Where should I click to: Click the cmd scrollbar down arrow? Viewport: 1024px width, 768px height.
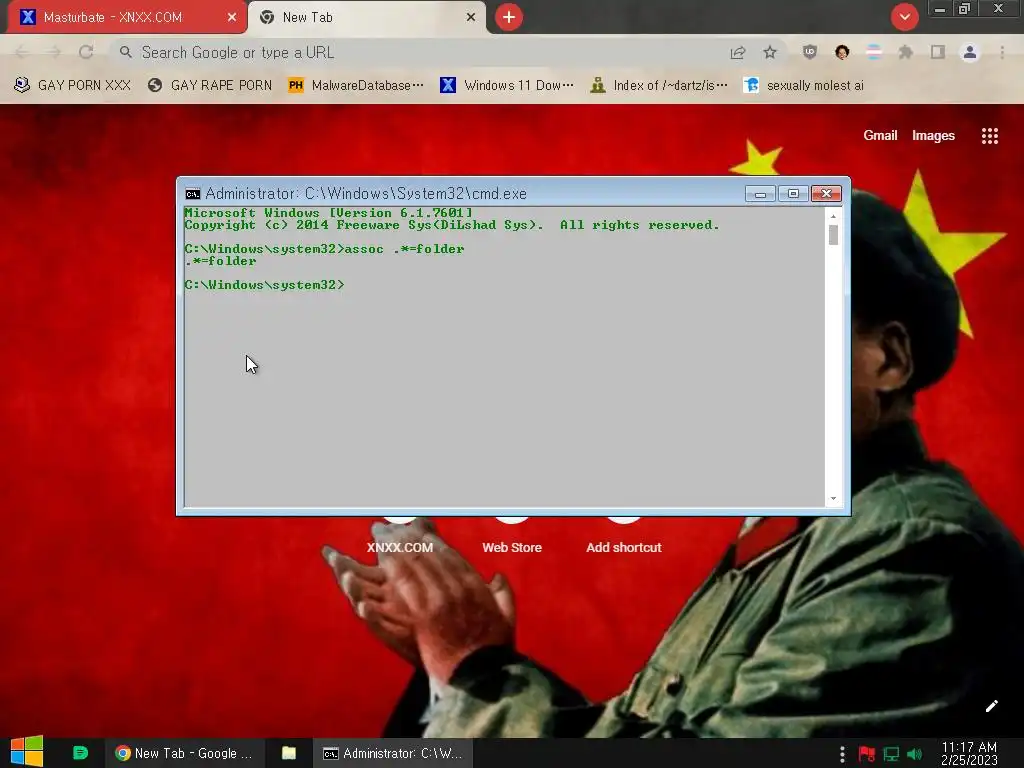[x=833, y=499]
